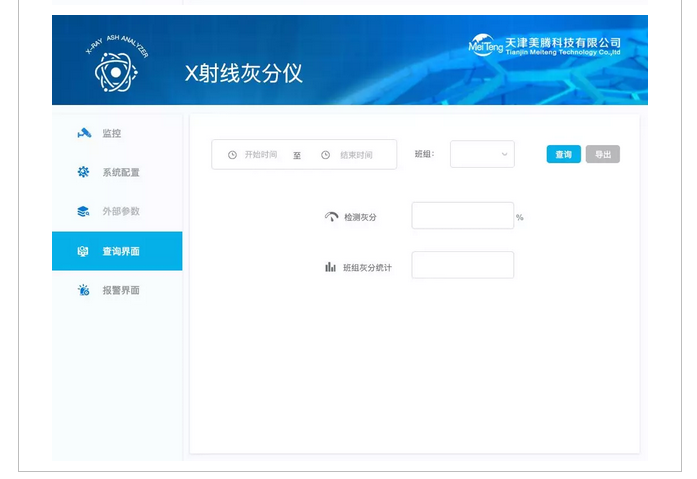Click the 检测灰分 value input box

tap(463, 216)
